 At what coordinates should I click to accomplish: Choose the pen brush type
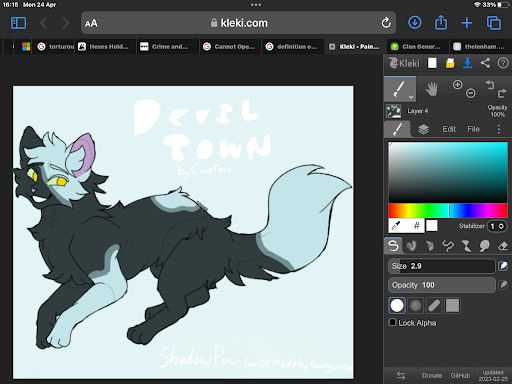(393, 246)
